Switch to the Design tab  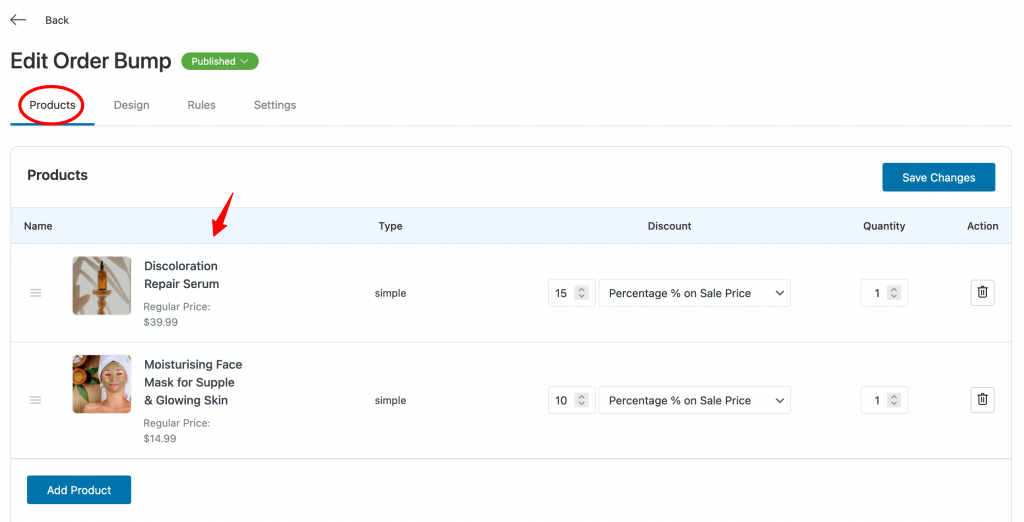pyautogui.click(x=131, y=105)
